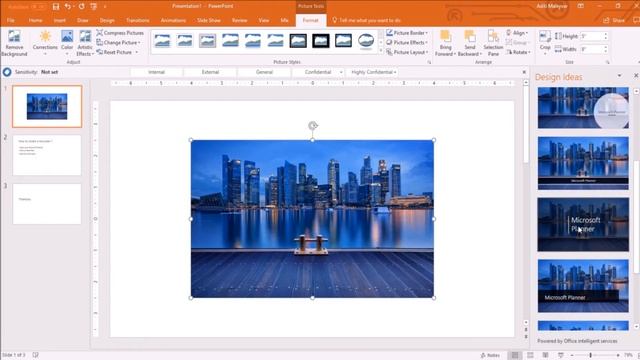This screenshot has width=640, height=360.
Task: Choose the design idea with circular text overlay
Action: point(583,108)
